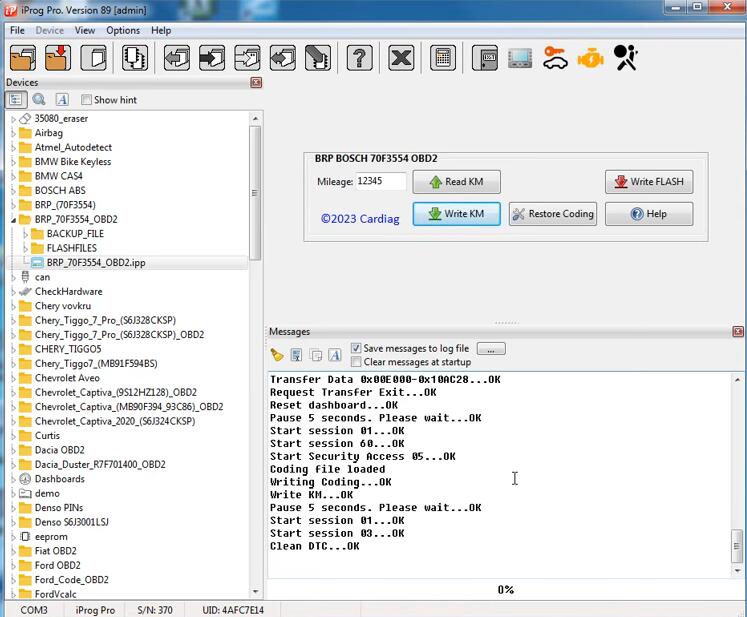Uncheck Save messages to log file
The image size is (747, 617).
355,348
